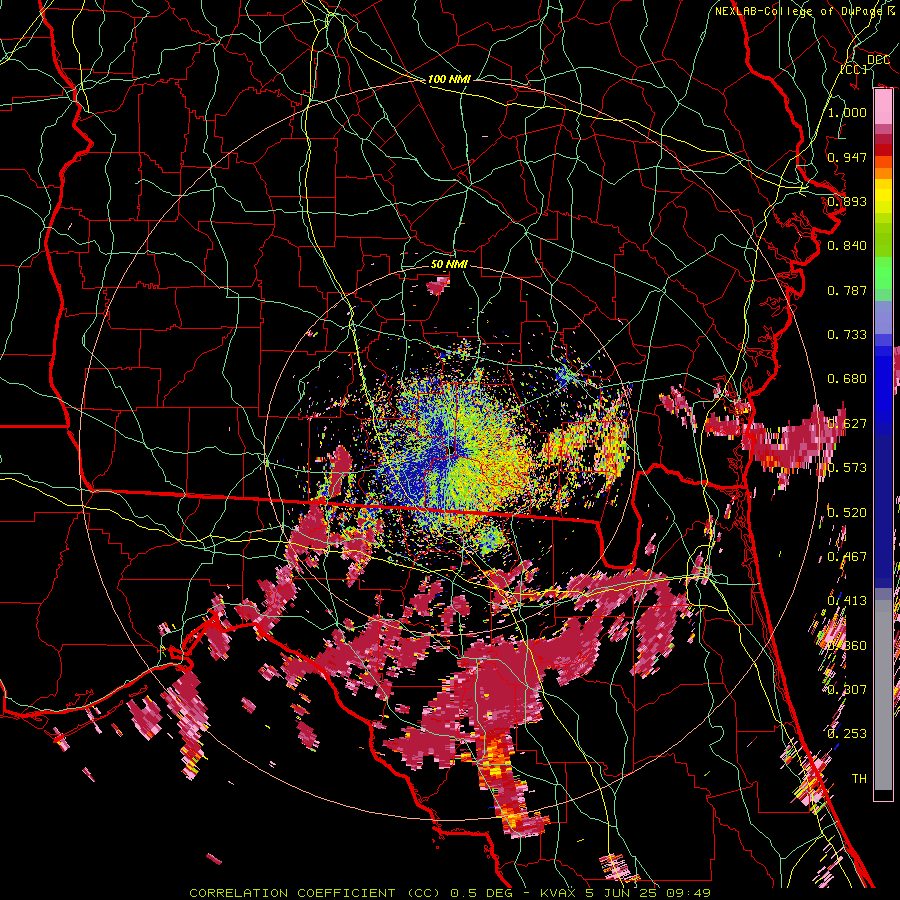Click the 0.680 legend value
Screen dimensions: 900x900
click(847, 379)
